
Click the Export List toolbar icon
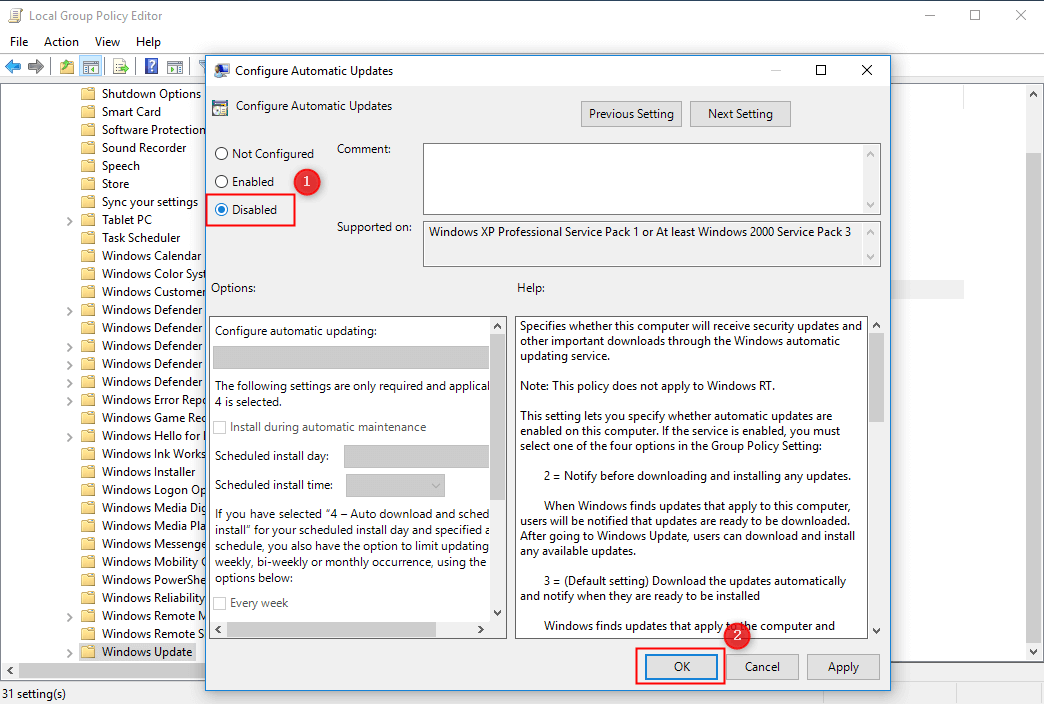(121, 67)
